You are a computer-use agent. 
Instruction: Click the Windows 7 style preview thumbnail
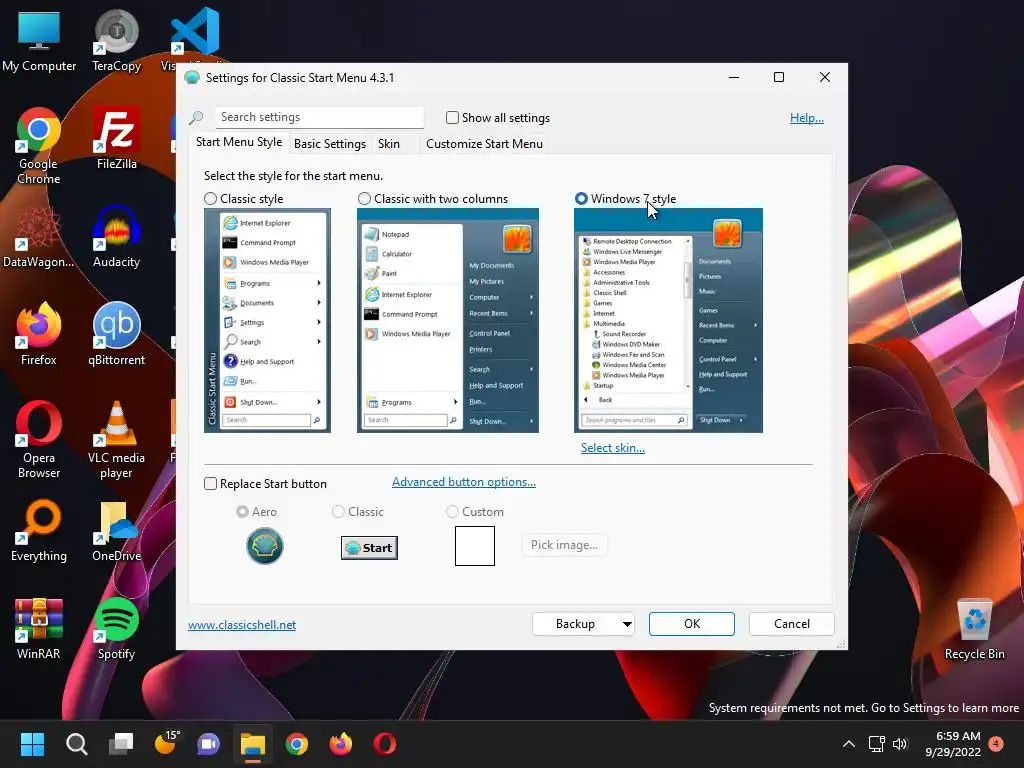pyautogui.click(x=668, y=320)
